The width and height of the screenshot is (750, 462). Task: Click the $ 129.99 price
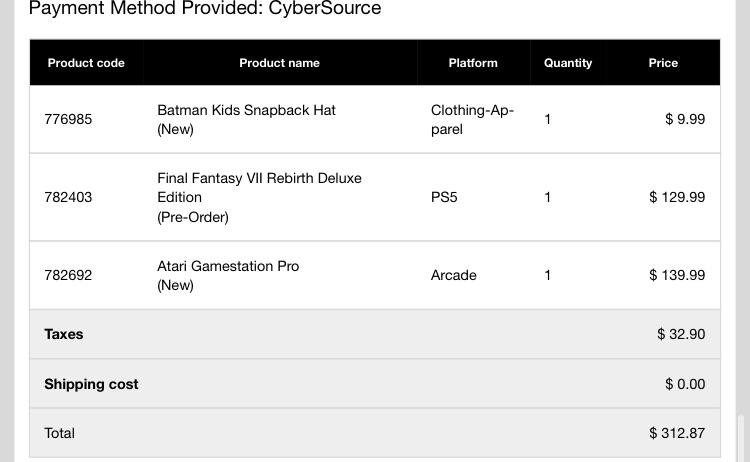(677, 197)
